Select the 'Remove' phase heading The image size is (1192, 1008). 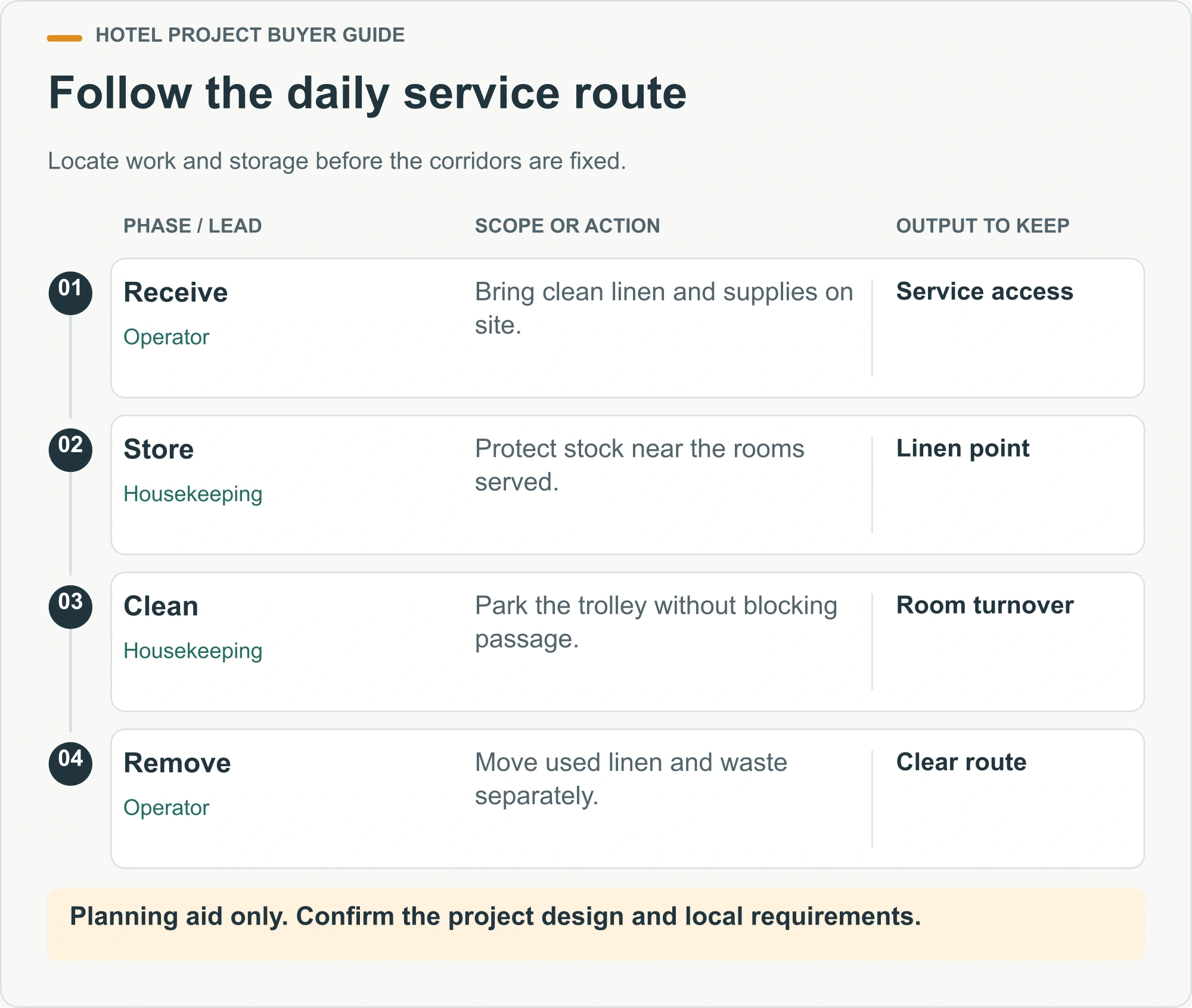[x=177, y=763]
